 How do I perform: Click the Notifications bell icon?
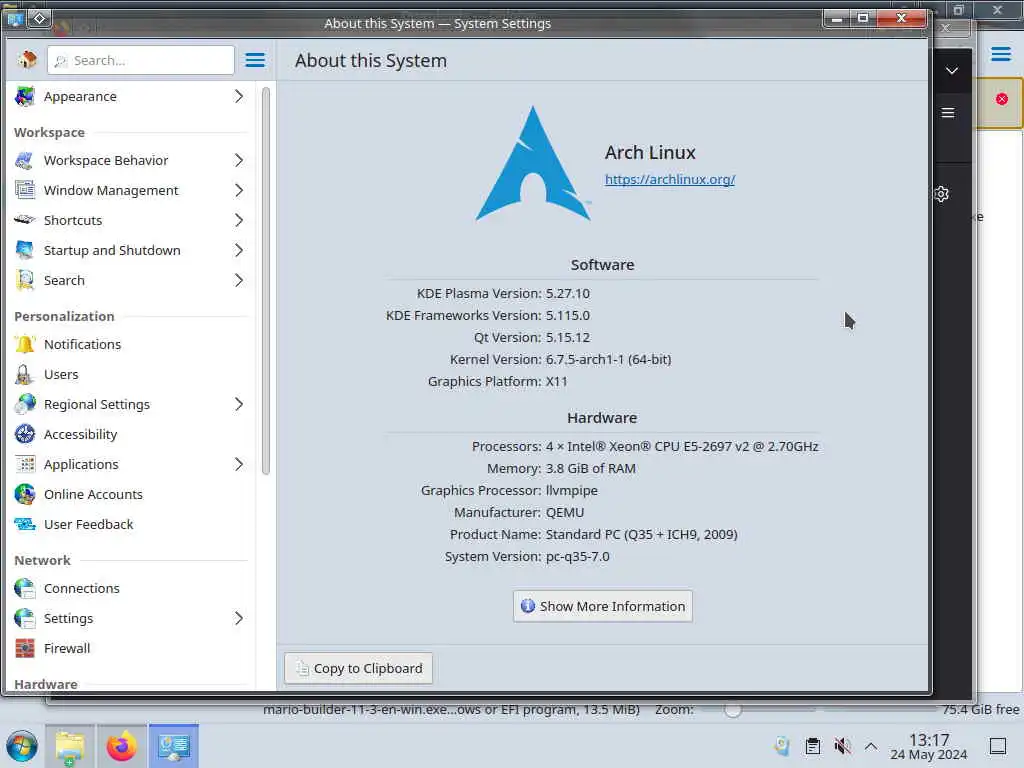[x=25, y=344]
